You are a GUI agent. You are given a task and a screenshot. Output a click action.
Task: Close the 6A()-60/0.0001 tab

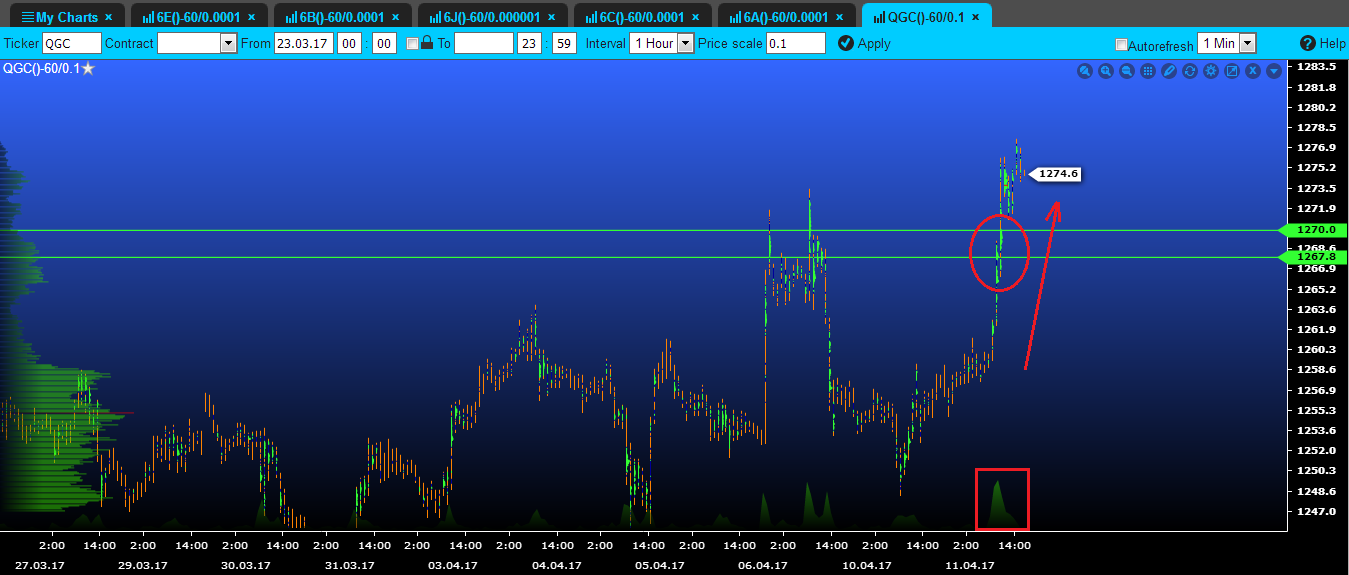[x=839, y=17]
